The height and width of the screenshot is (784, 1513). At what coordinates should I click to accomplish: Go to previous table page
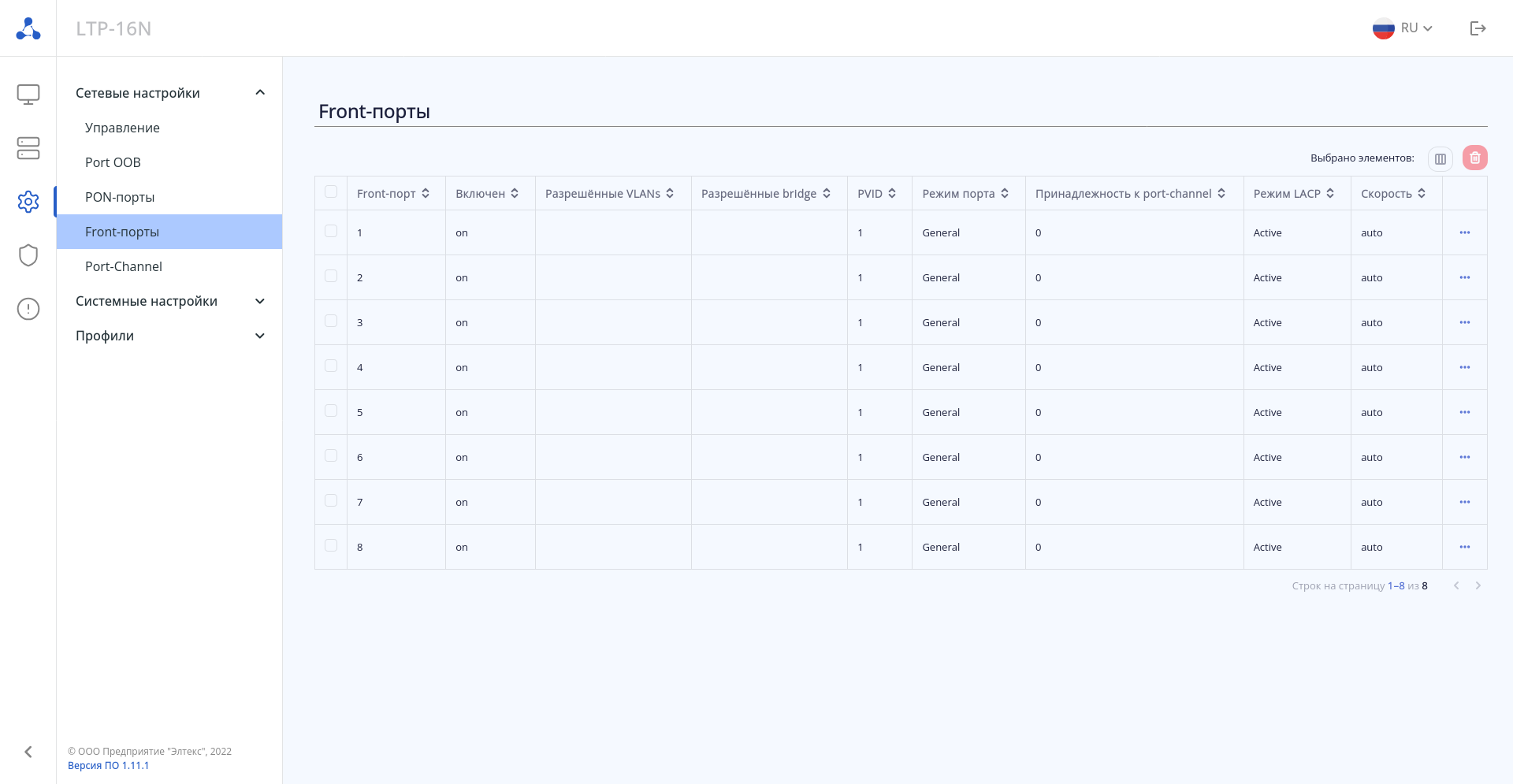click(1456, 585)
